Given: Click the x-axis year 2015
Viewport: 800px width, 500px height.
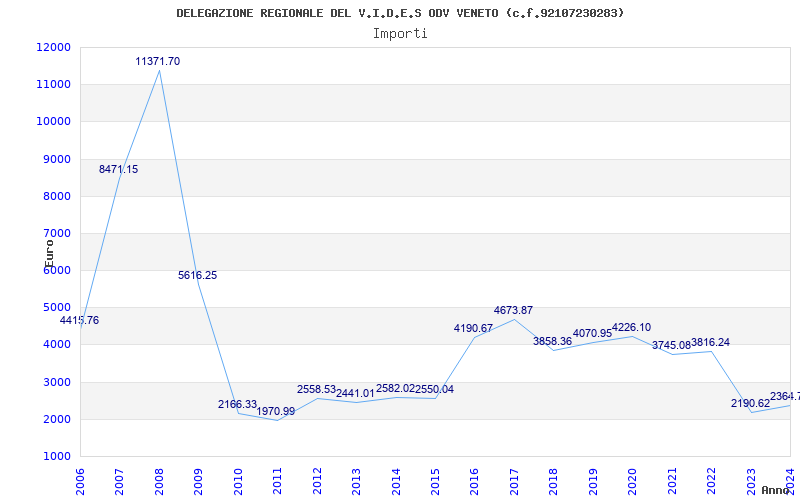Looking at the screenshot, I should coord(435,480).
